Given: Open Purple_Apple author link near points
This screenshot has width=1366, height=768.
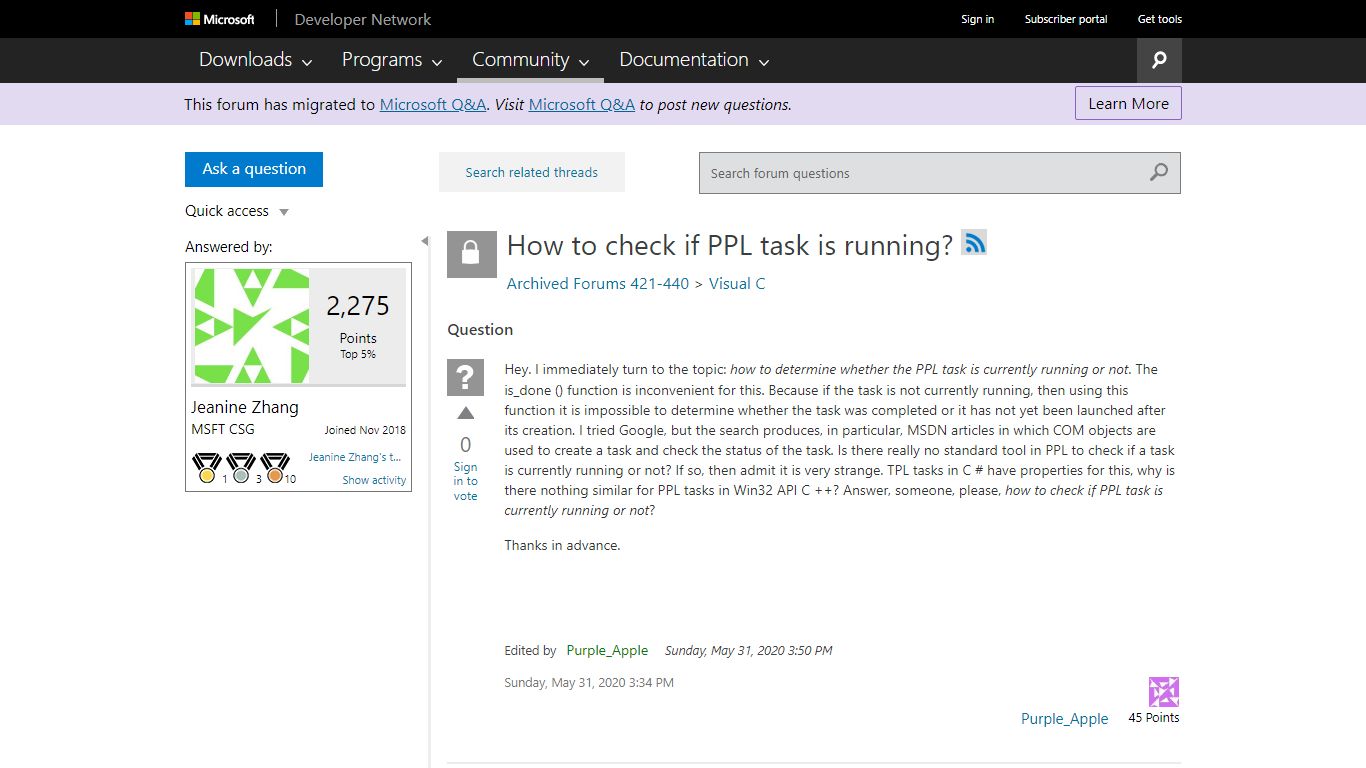Looking at the screenshot, I should 1064,718.
